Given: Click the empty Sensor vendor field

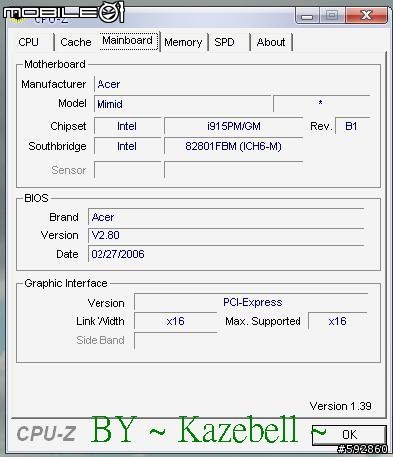Looking at the screenshot, I should point(127,170).
